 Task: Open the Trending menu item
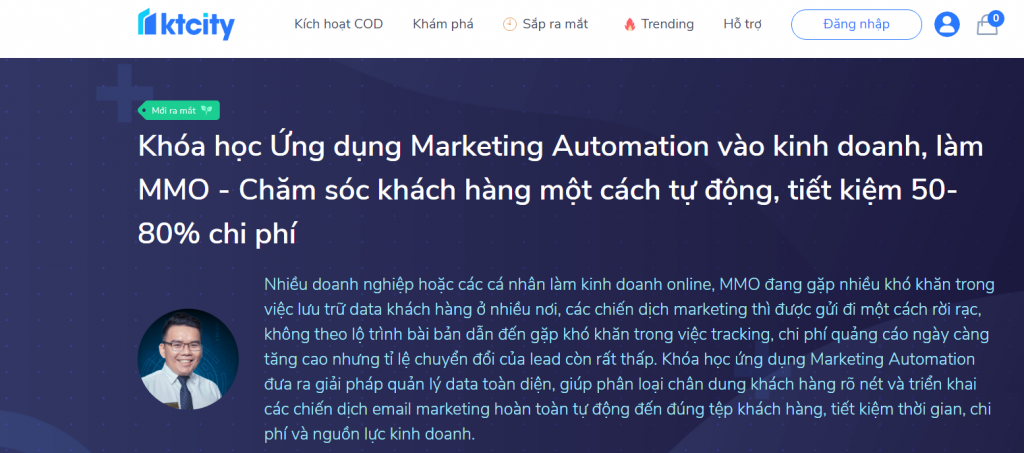click(x=667, y=24)
